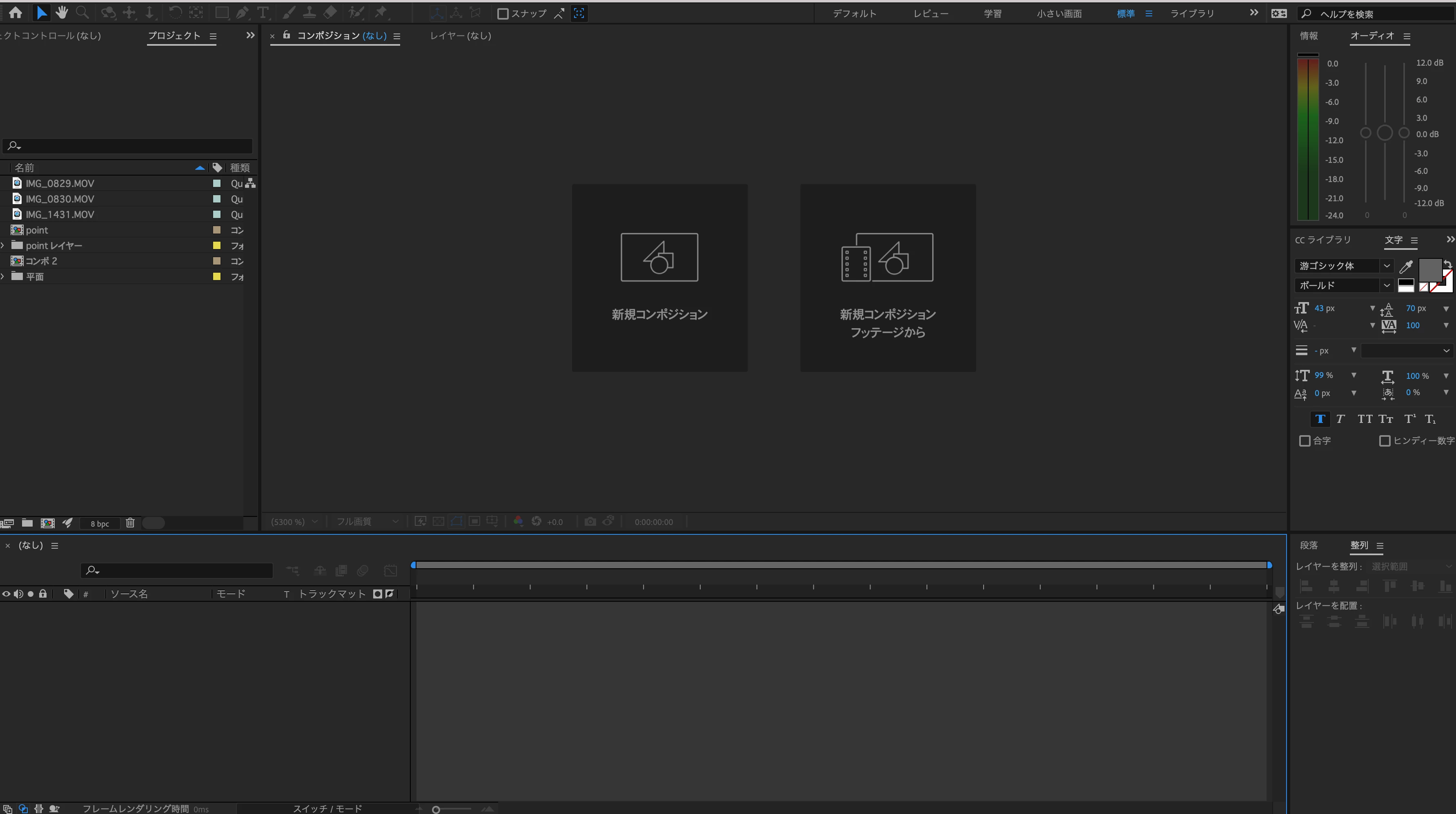Click 新規コンポジション フッテージから button

[887, 278]
